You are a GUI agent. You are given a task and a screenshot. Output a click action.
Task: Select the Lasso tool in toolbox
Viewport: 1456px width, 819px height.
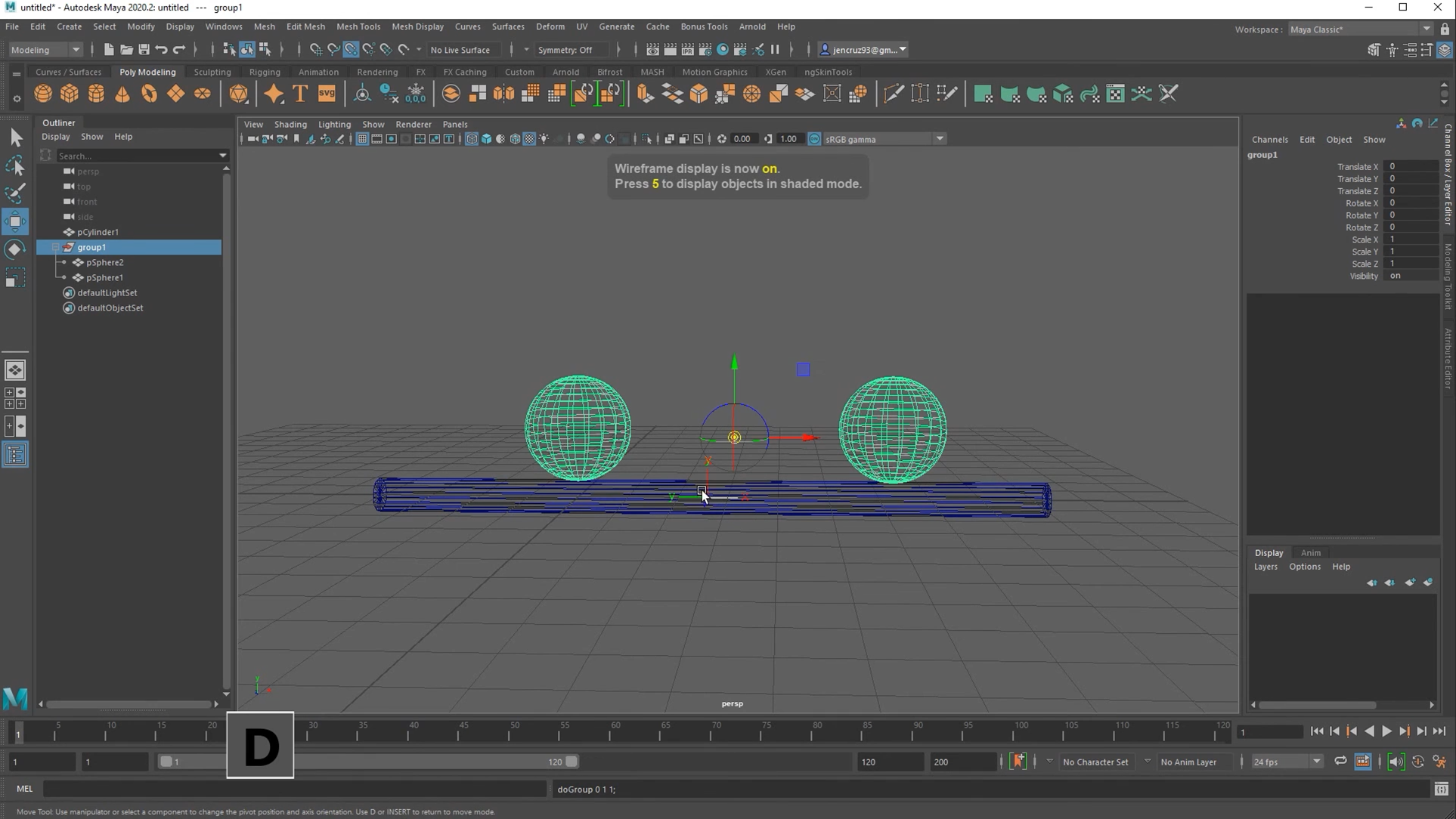[x=14, y=165]
